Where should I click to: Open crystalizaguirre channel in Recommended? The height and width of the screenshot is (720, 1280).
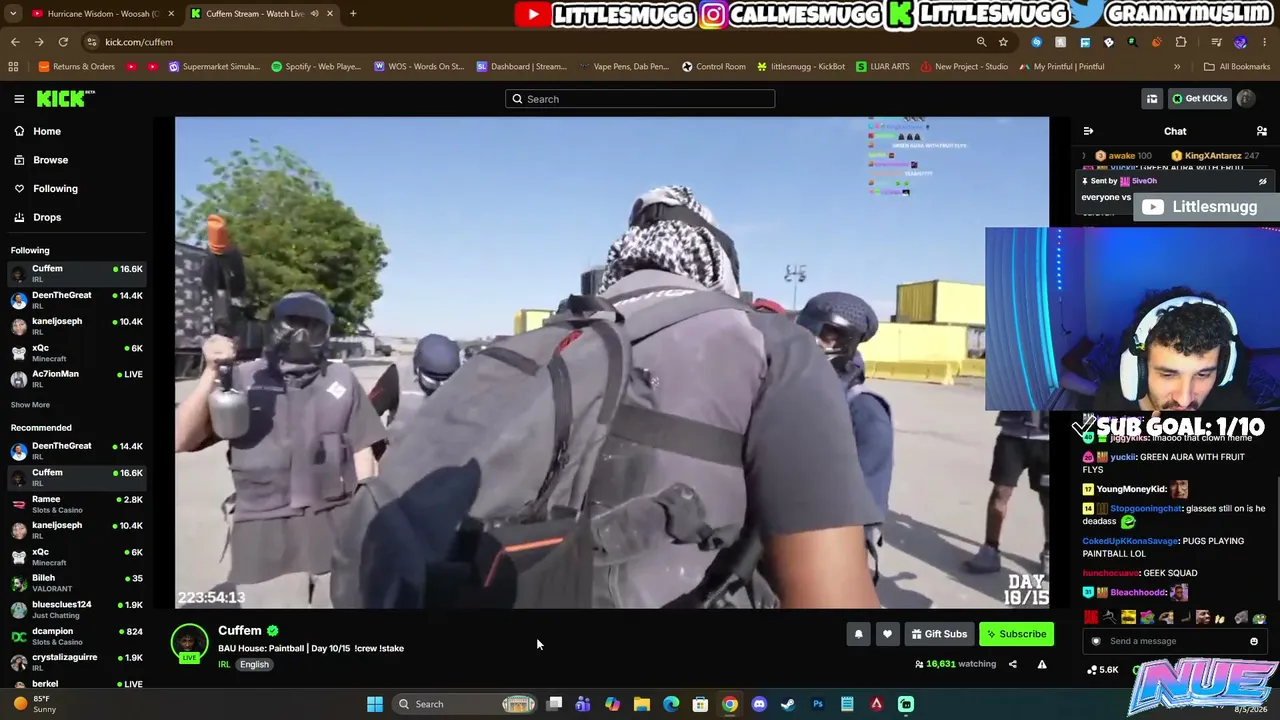click(77, 662)
